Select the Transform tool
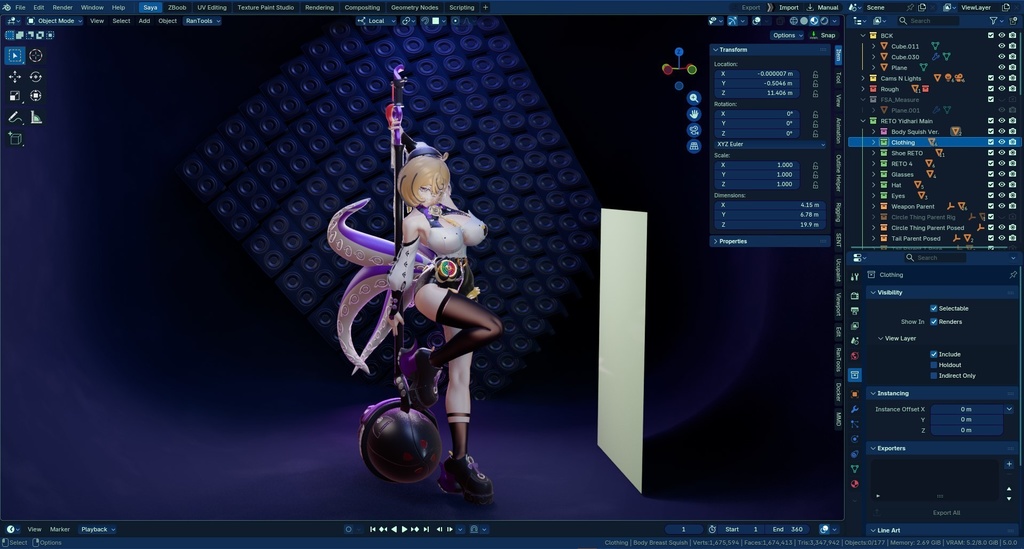The height and width of the screenshot is (549, 1024). pyautogui.click(x=36, y=96)
